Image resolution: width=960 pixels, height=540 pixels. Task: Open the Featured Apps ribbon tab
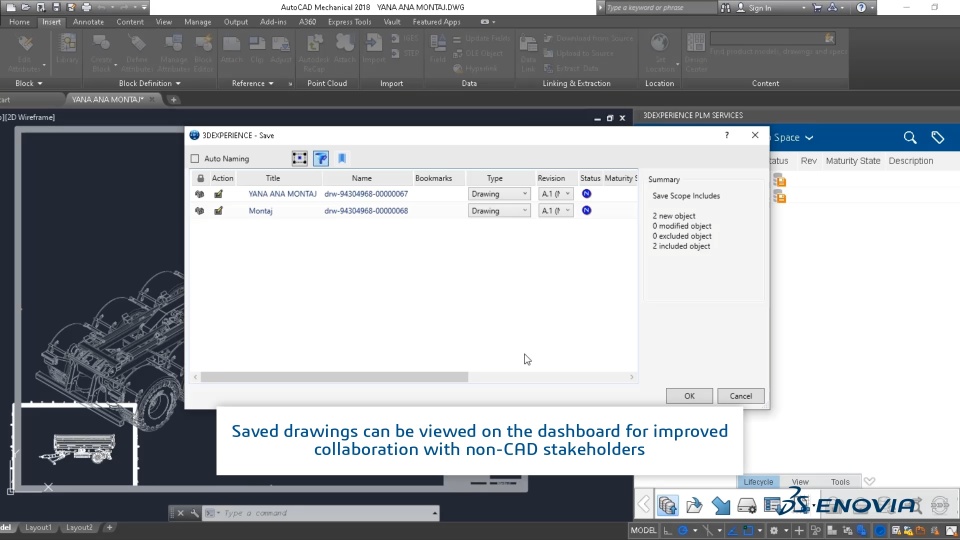point(437,22)
